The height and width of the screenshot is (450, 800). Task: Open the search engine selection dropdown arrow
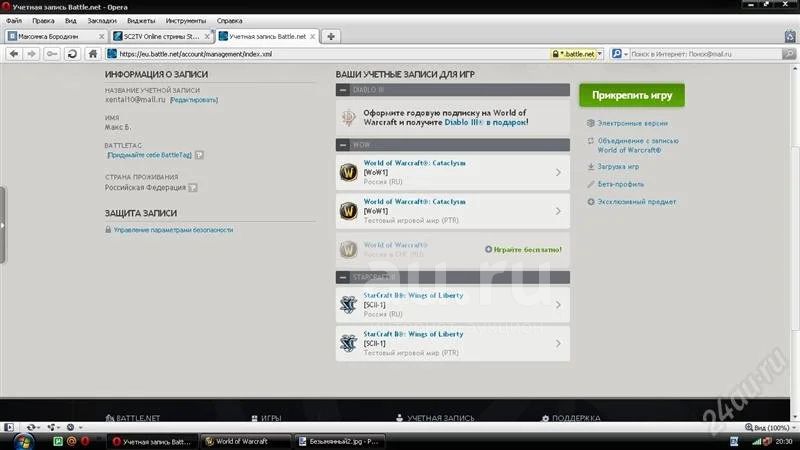tap(626, 54)
